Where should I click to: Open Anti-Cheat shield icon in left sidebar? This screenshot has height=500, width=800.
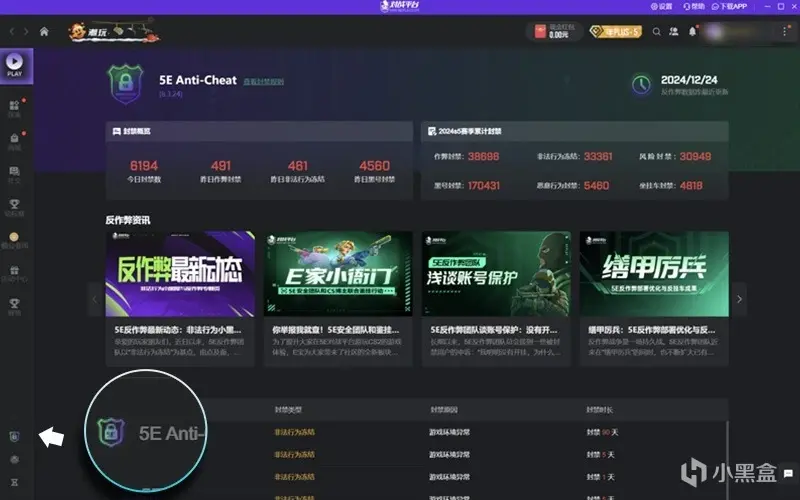pyautogui.click(x=14, y=437)
